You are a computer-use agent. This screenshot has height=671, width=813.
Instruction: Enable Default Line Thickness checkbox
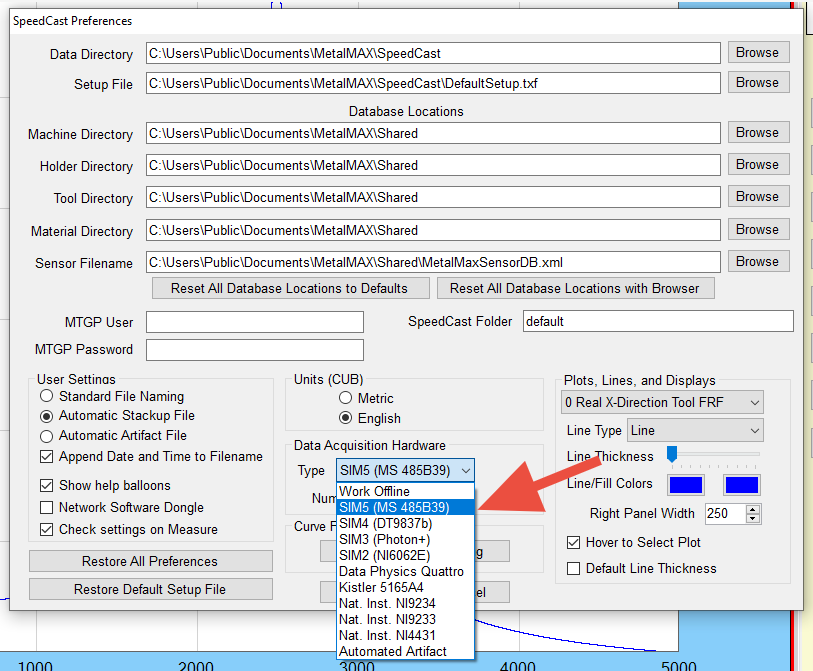573,568
